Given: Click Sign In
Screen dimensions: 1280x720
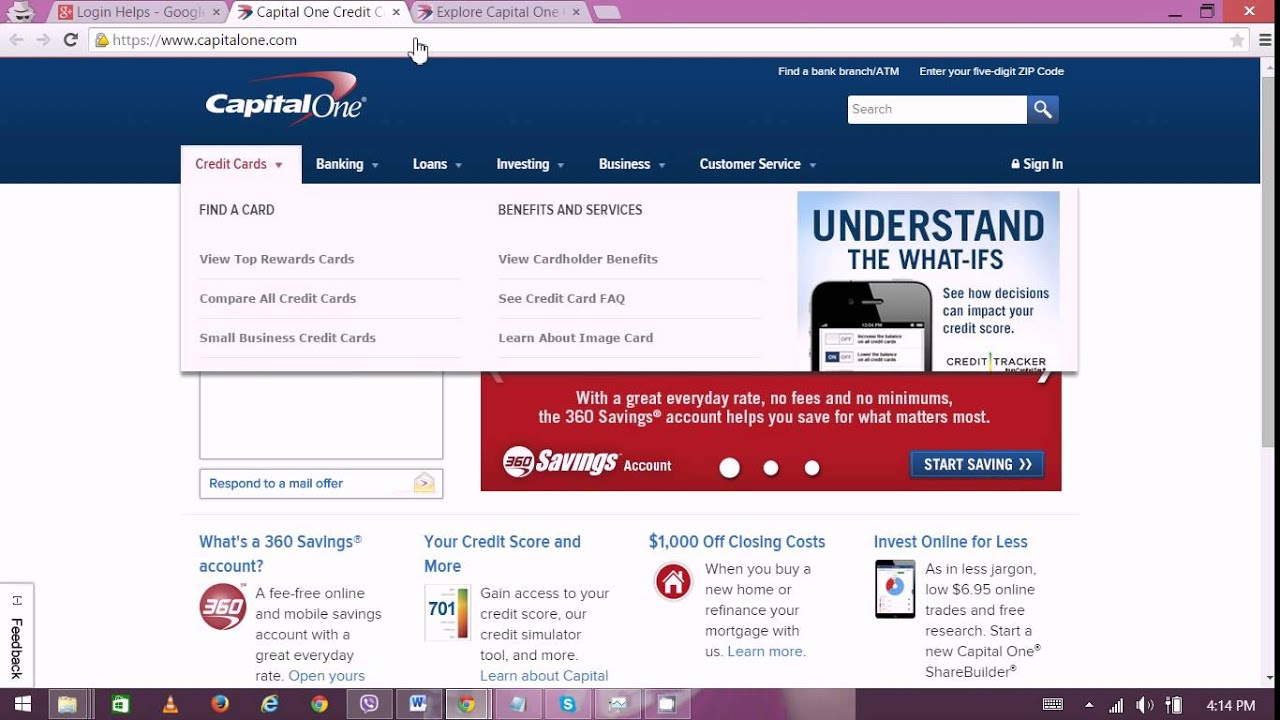Looking at the screenshot, I should (1037, 164).
